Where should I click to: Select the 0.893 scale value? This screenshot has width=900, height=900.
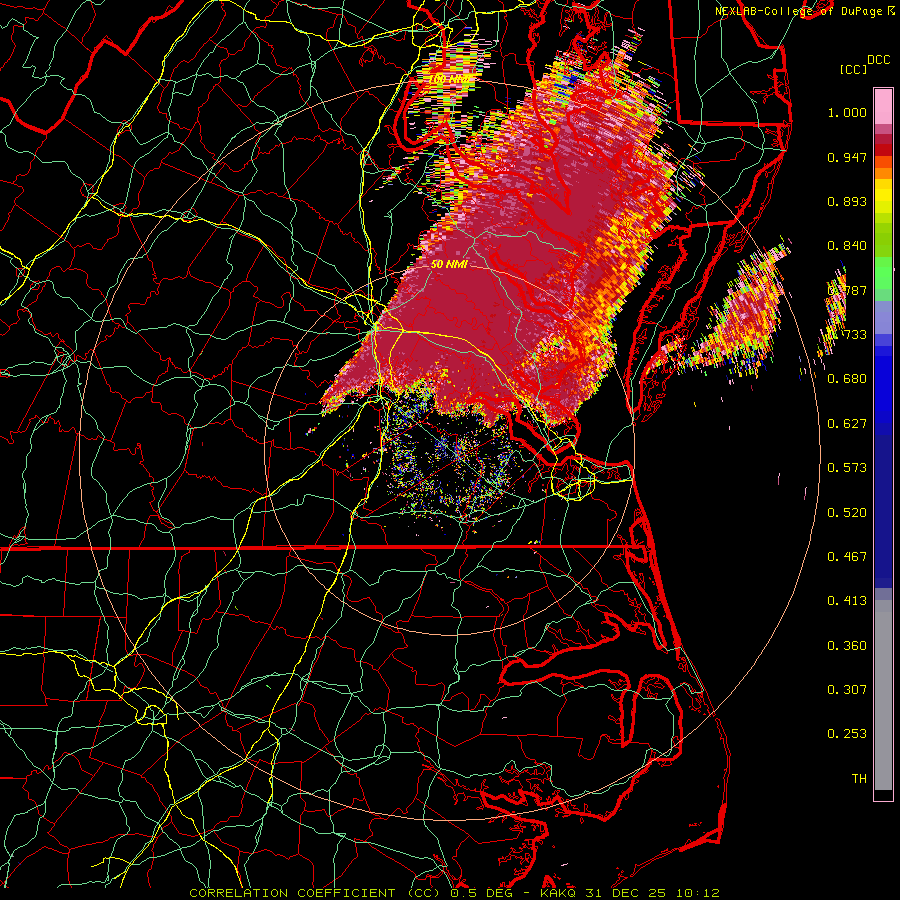pyautogui.click(x=847, y=201)
